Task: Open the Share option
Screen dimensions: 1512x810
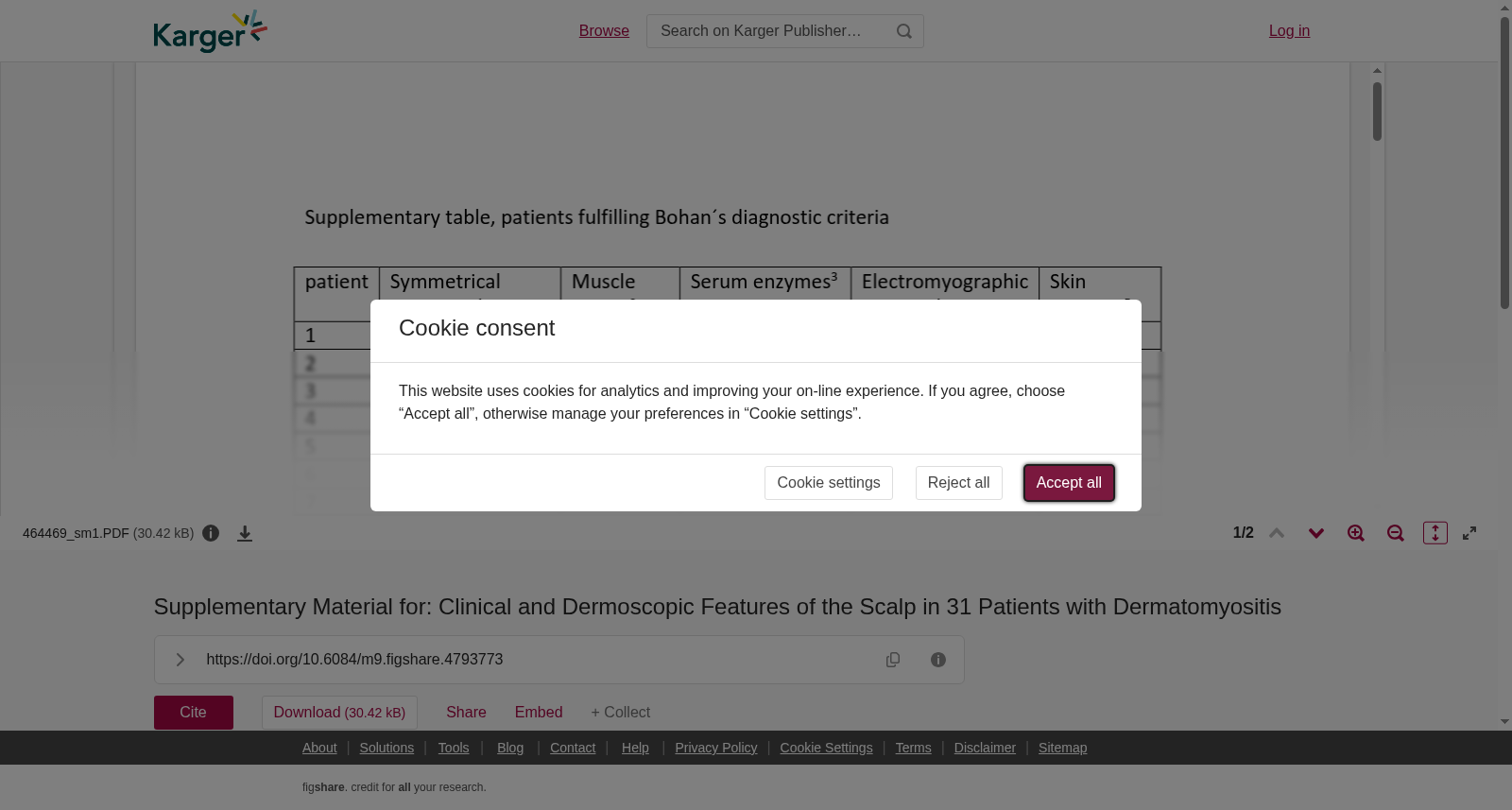Action: click(466, 713)
